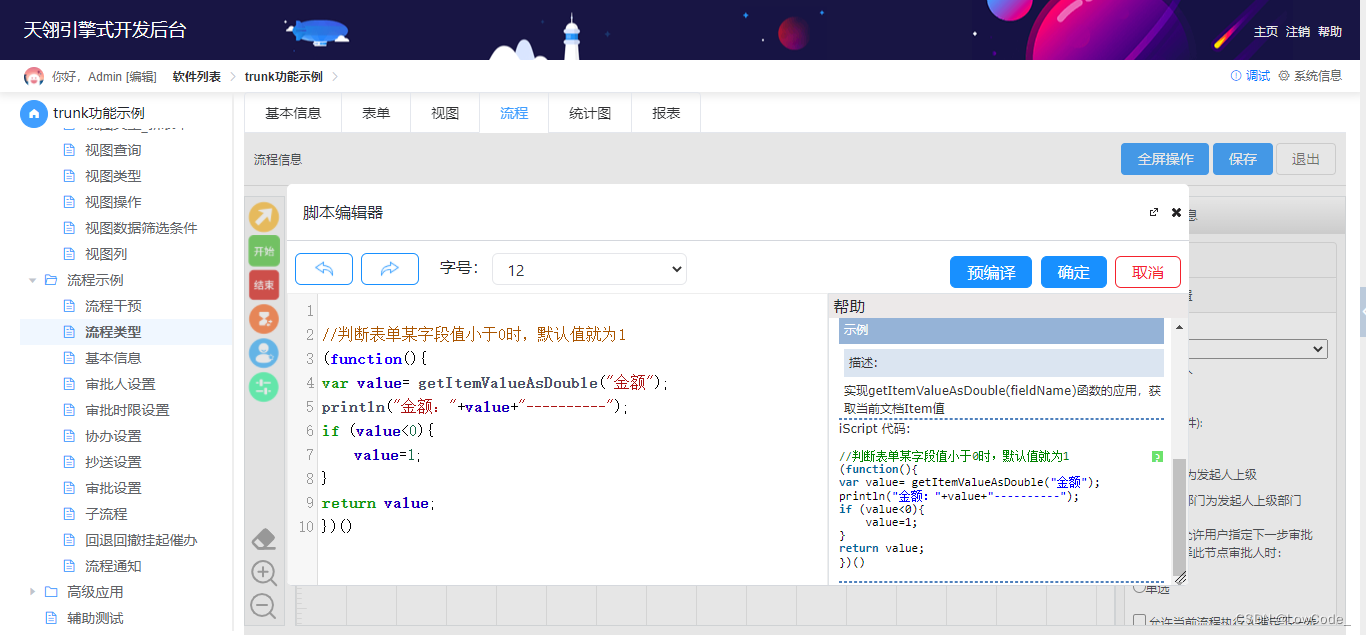This screenshot has height=635, width=1366.
Task: Open the 字号 font size dropdown
Action: 589,269
